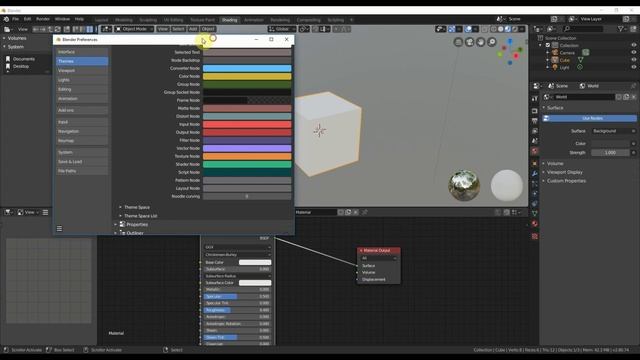Click the pan view hand gizmo
Image resolution: width=640 pixels, height=360 pixels.
pyautogui.click(x=481, y=42)
